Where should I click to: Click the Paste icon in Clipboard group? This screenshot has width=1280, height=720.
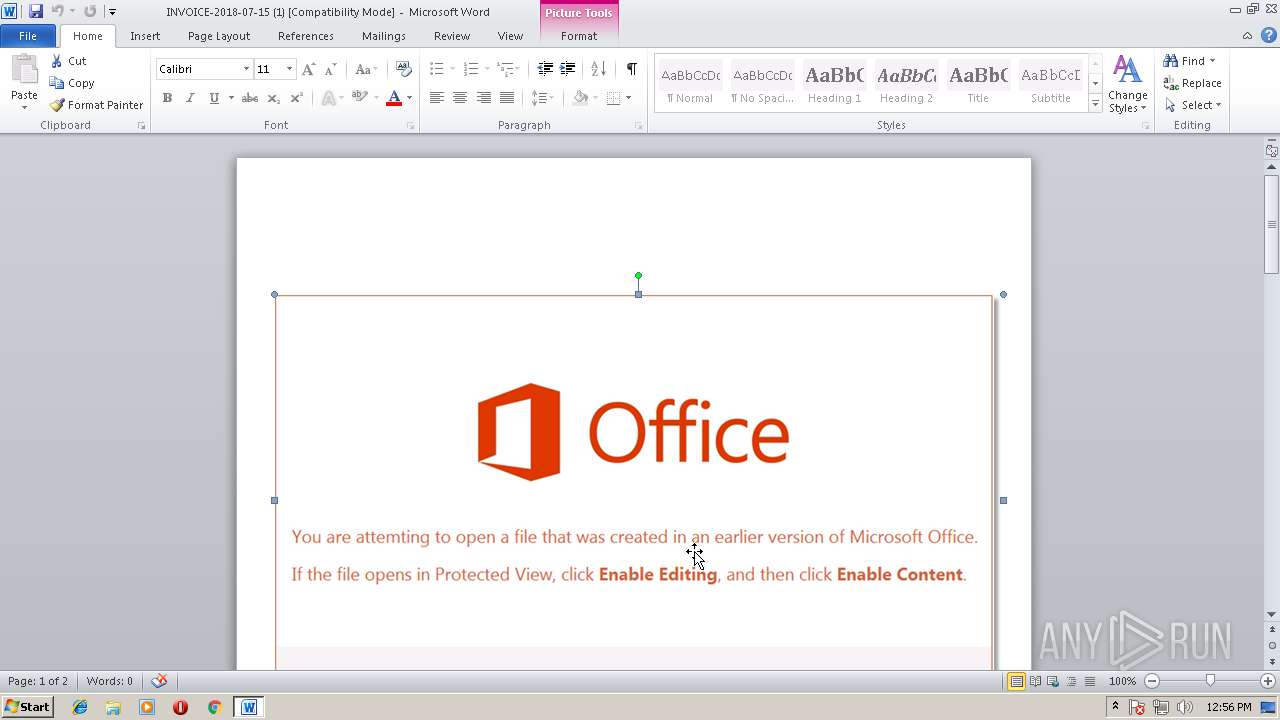(24, 70)
